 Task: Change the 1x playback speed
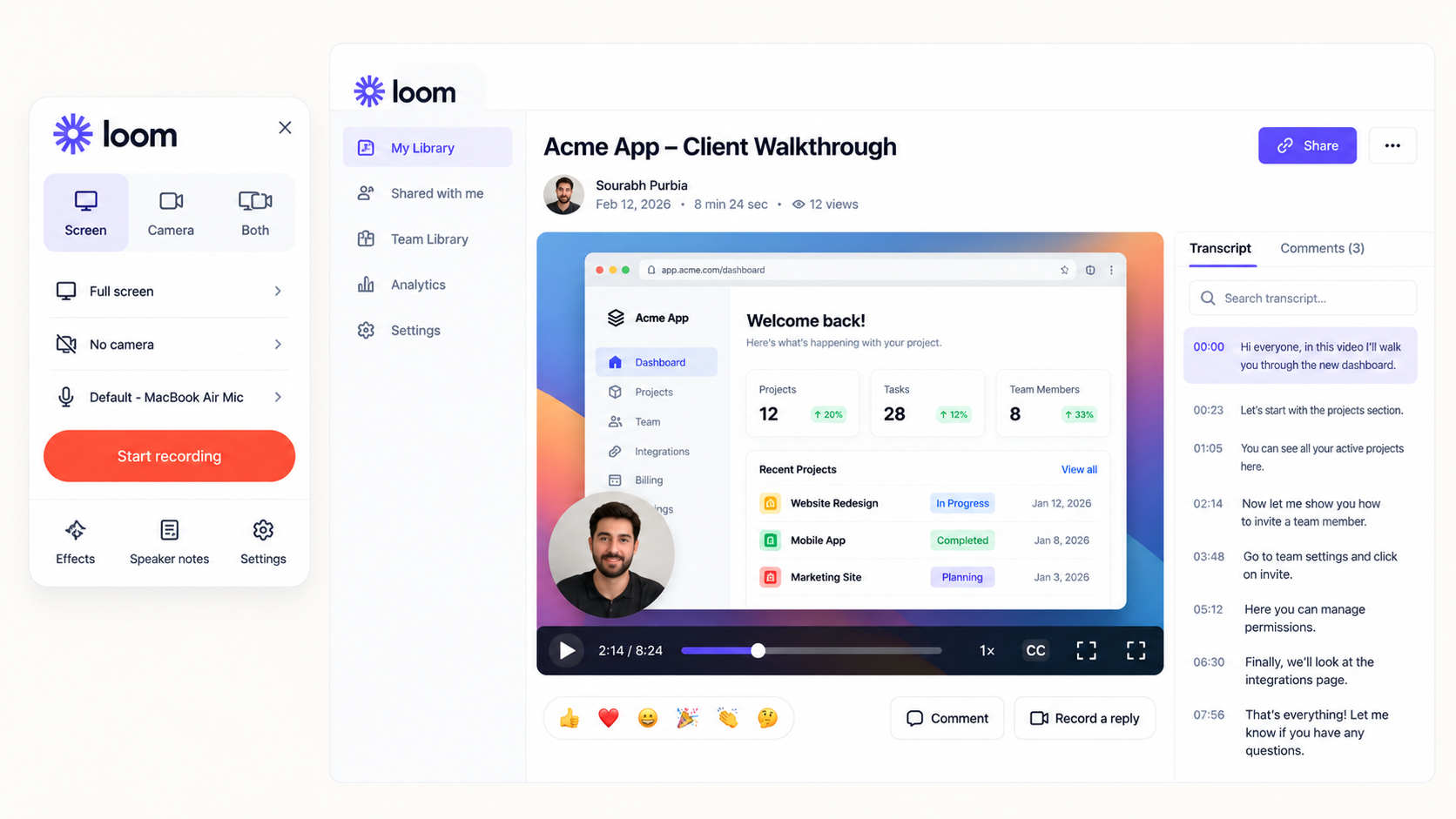(x=987, y=650)
